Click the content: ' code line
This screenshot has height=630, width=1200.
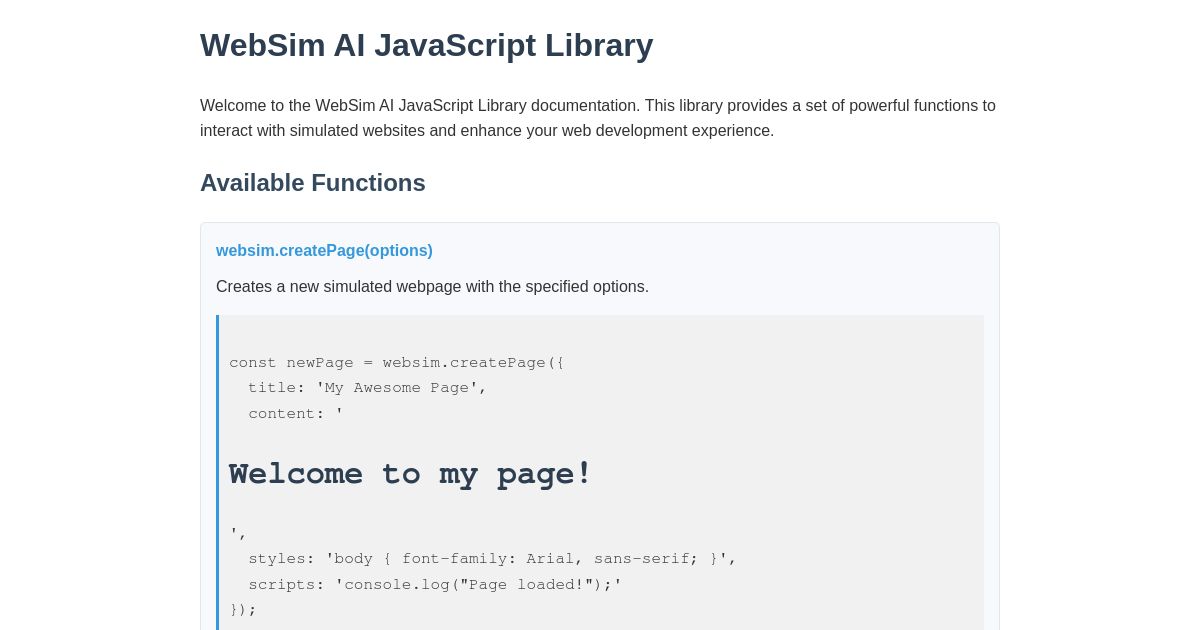(296, 413)
